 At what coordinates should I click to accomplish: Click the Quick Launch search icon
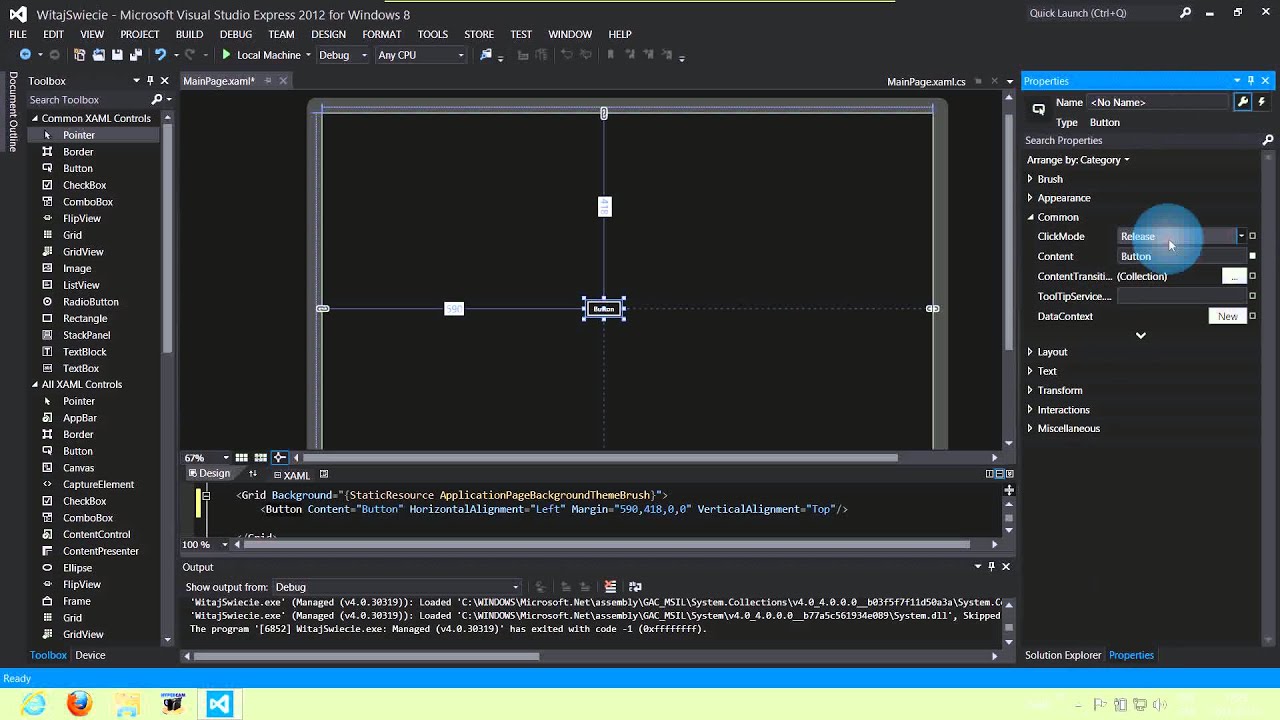(1185, 13)
